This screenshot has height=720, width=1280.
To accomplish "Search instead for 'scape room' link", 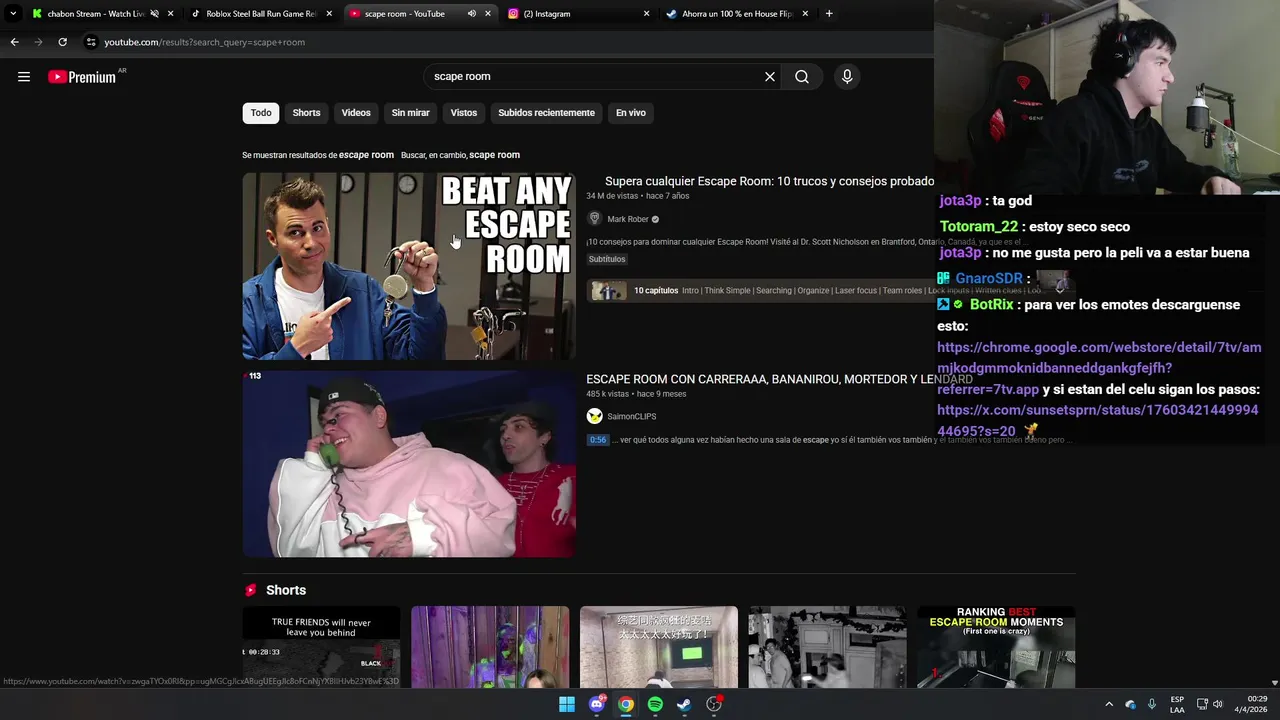I will tap(494, 155).
